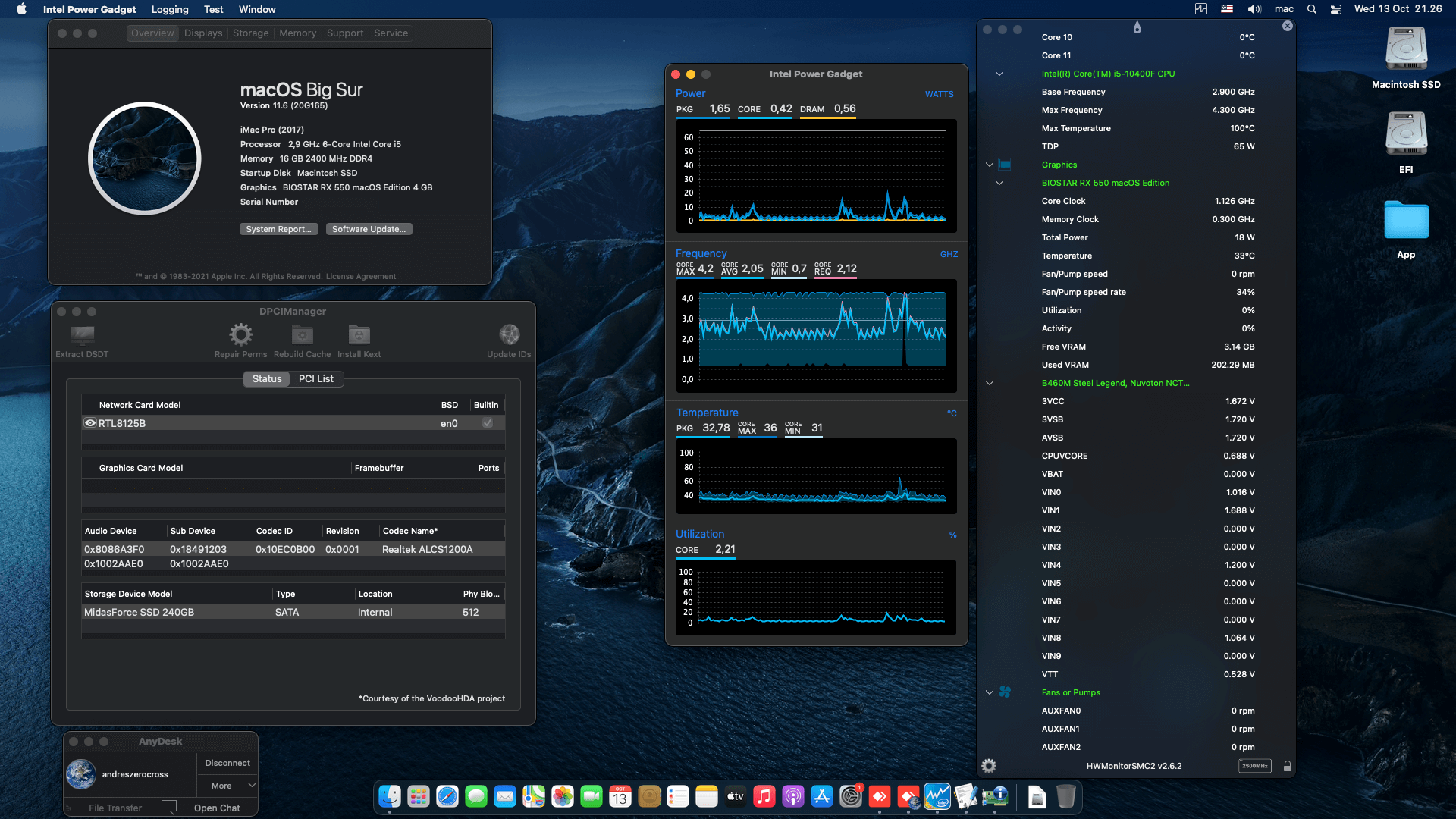Switch to Storage tab in About This Mac
The image size is (1456, 819).
250,33
